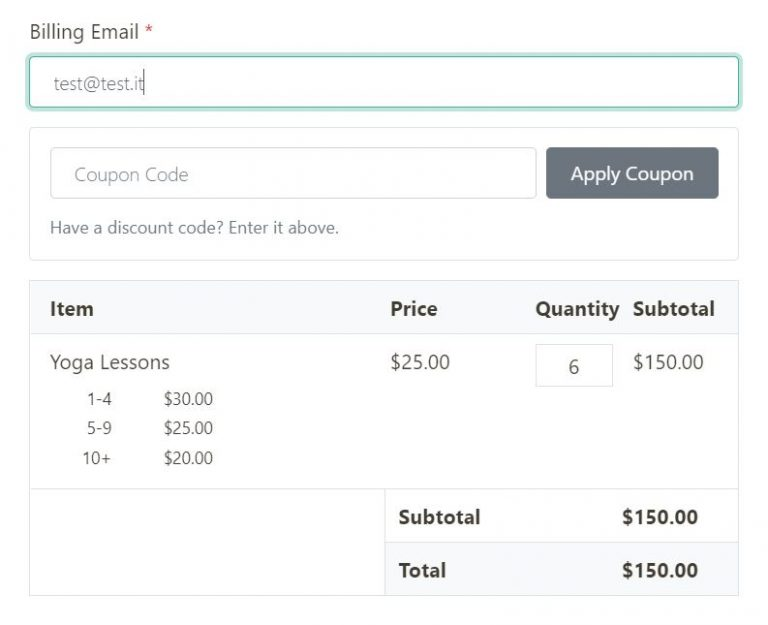Click the Coupon Code text field

click(293, 174)
